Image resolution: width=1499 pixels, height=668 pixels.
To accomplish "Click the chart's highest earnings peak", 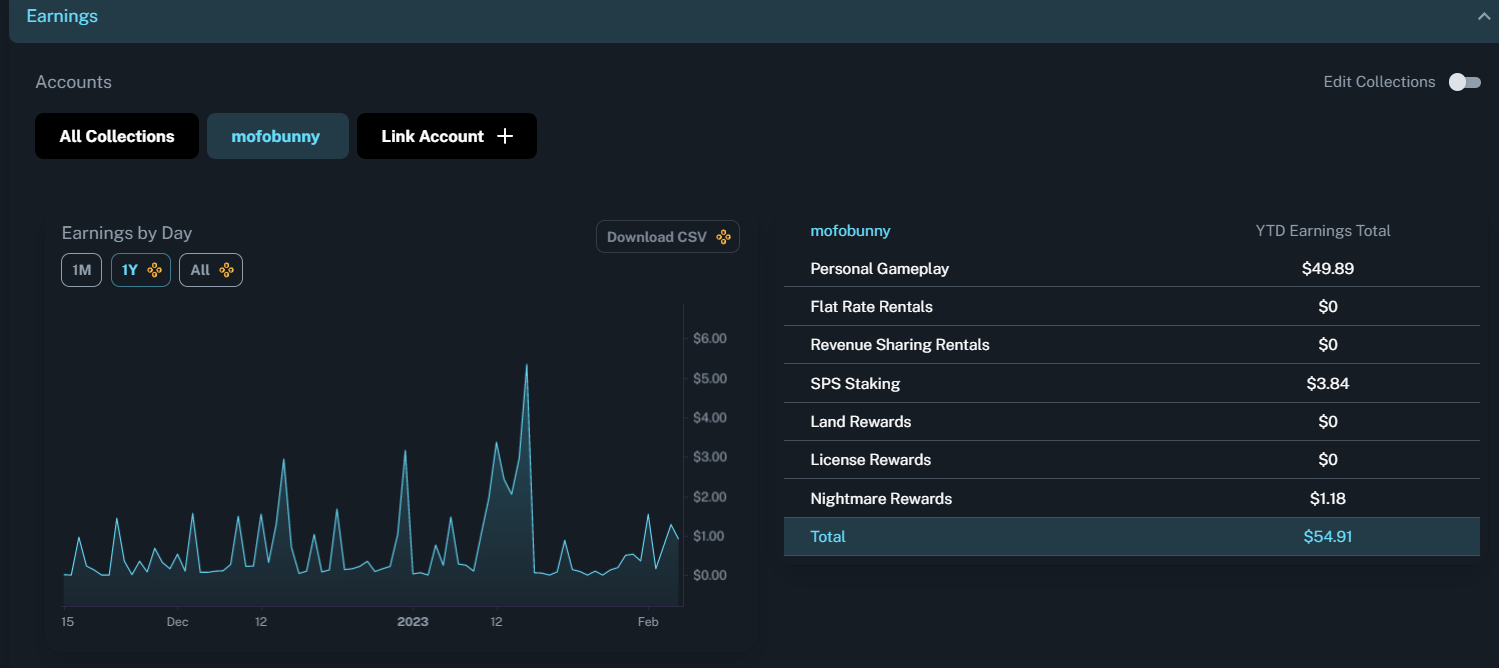I will 526,365.
